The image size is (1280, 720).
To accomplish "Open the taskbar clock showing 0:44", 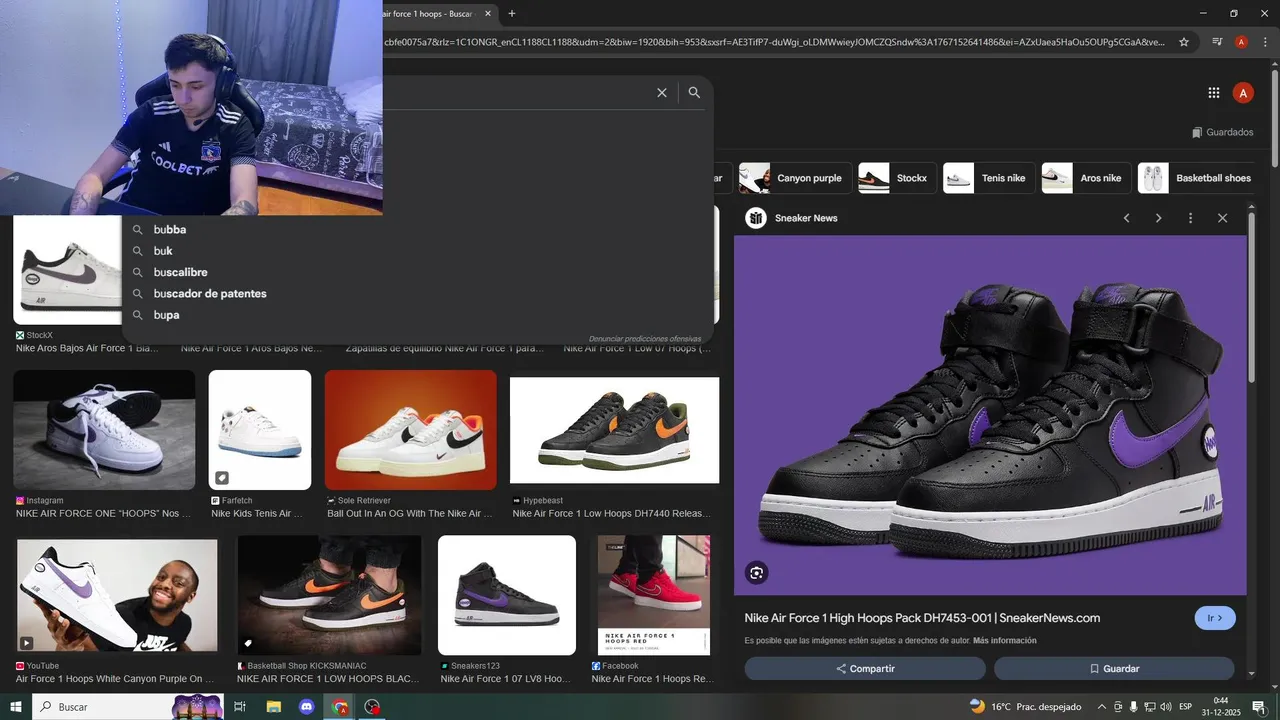I will [1221, 707].
